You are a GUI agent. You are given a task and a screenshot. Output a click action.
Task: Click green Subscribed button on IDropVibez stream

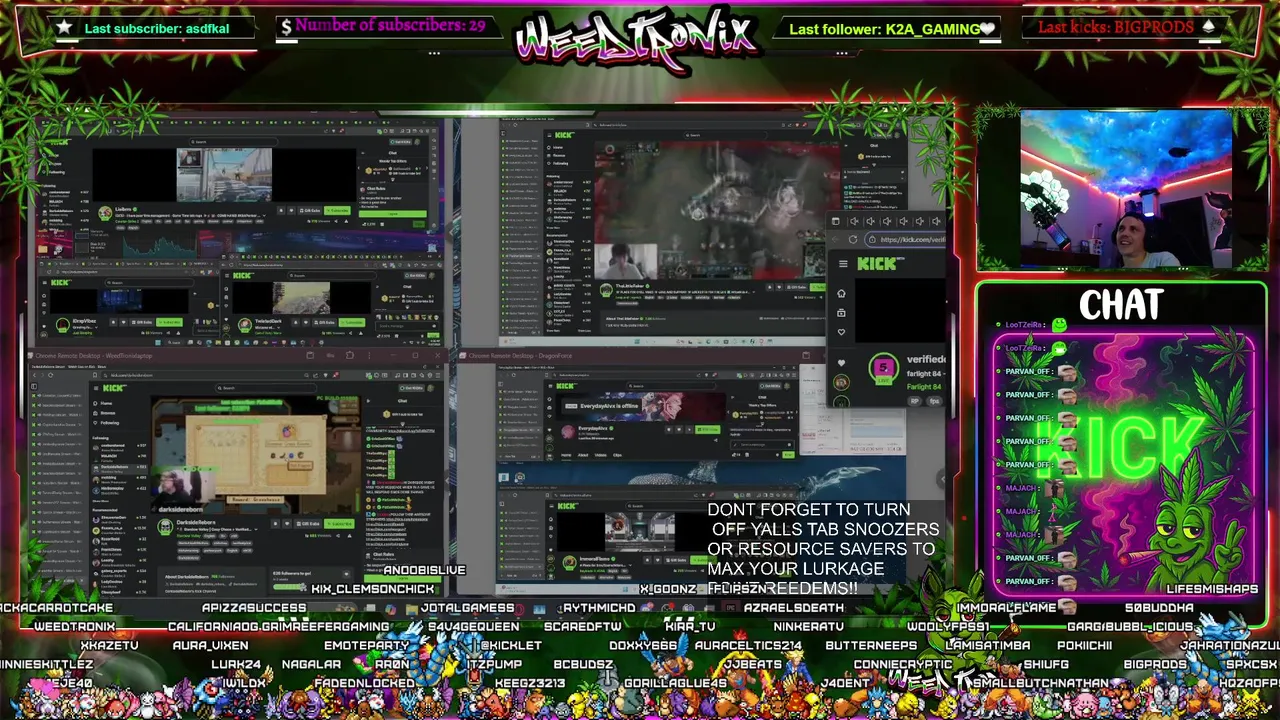point(169,322)
